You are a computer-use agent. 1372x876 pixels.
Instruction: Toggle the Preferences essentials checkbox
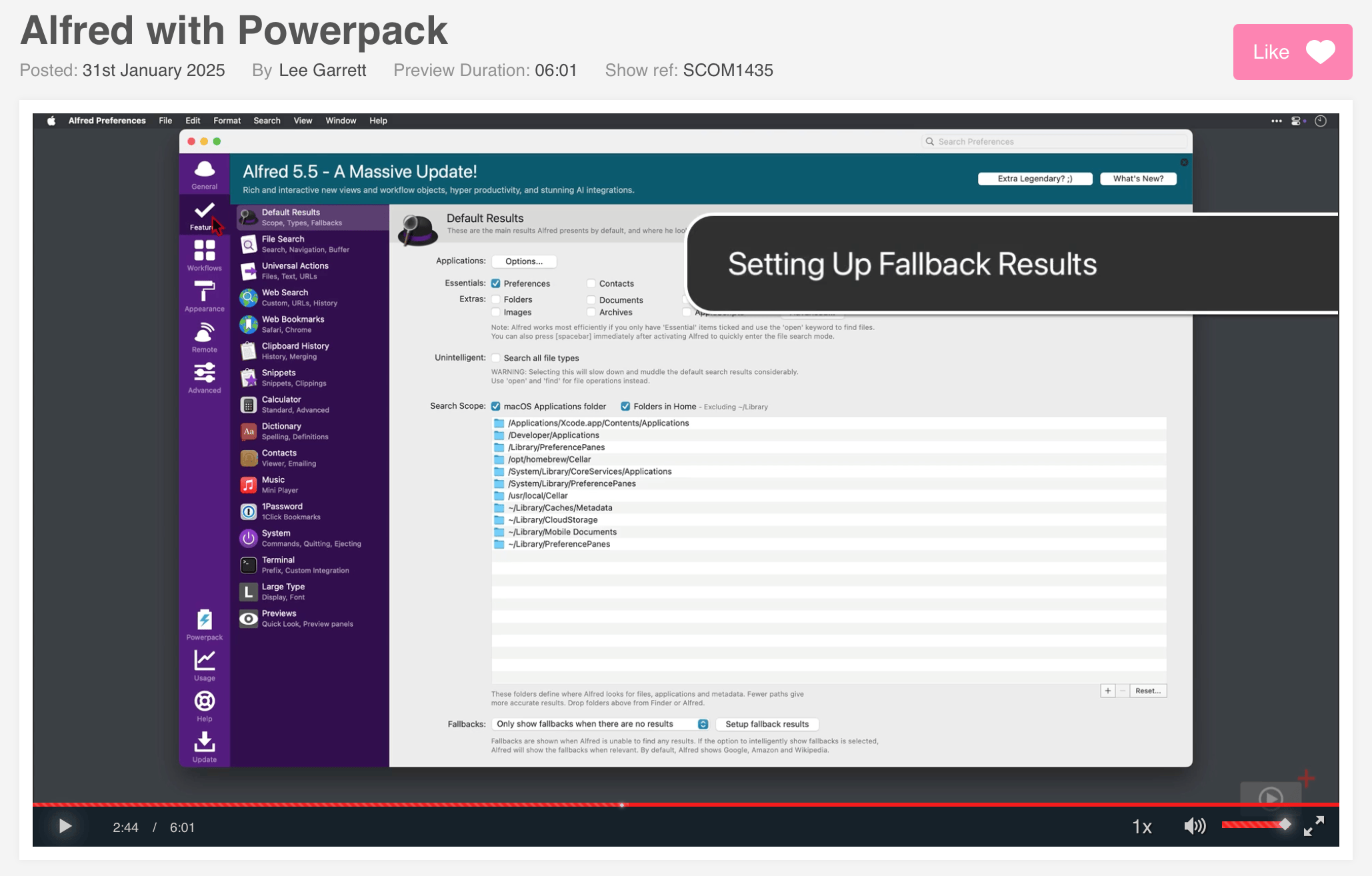[496, 283]
